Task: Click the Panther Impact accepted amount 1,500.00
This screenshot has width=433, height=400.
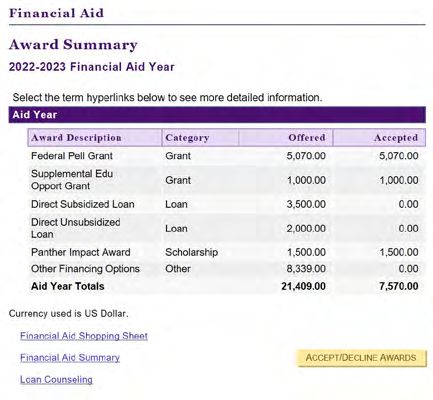Action: [x=399, y=252]
